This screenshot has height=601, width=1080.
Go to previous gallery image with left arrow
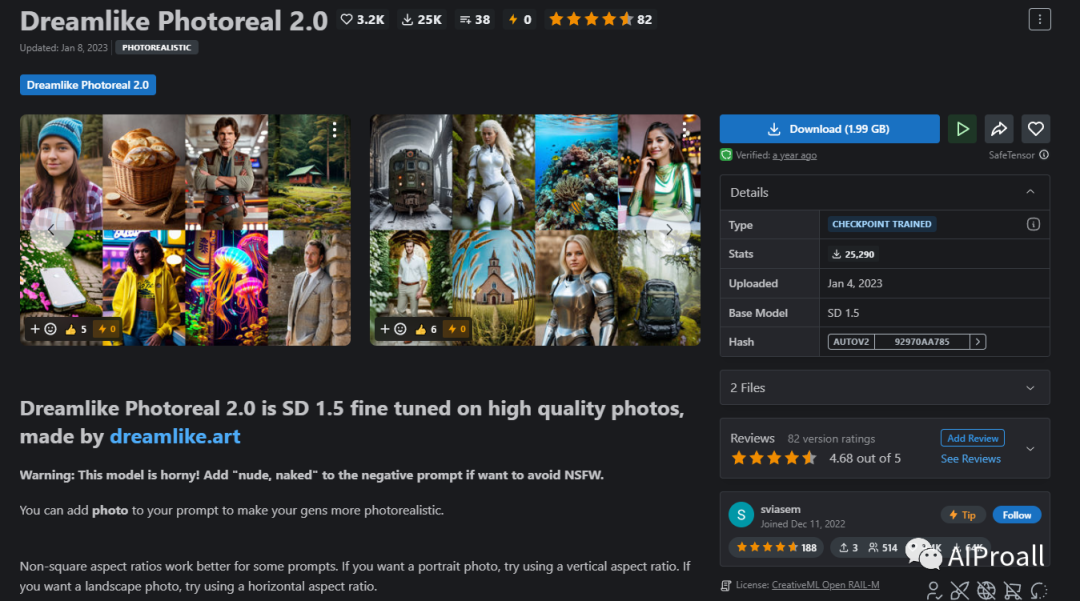(52, 229)
